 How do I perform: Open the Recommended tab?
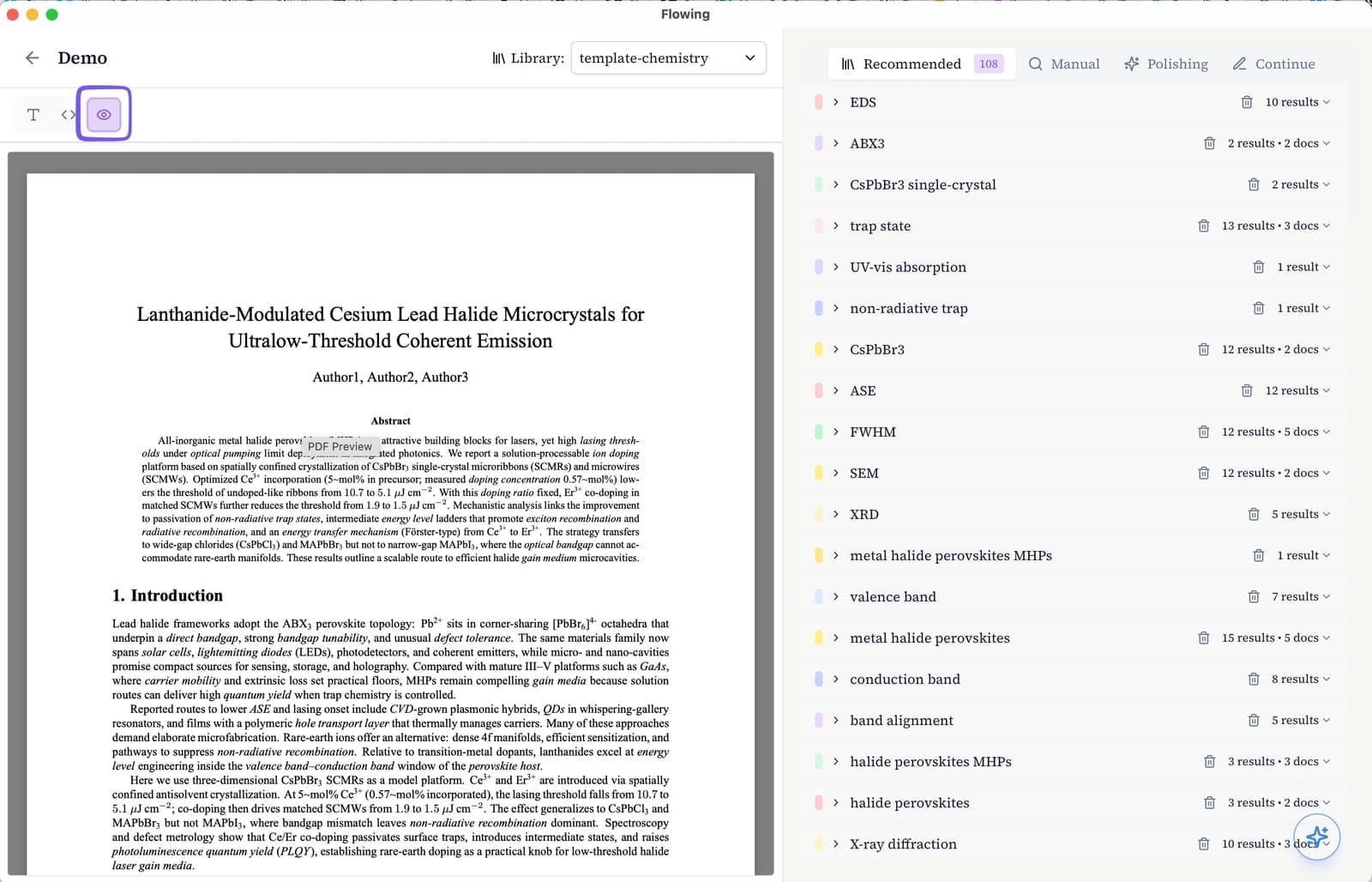click(922, 63)
